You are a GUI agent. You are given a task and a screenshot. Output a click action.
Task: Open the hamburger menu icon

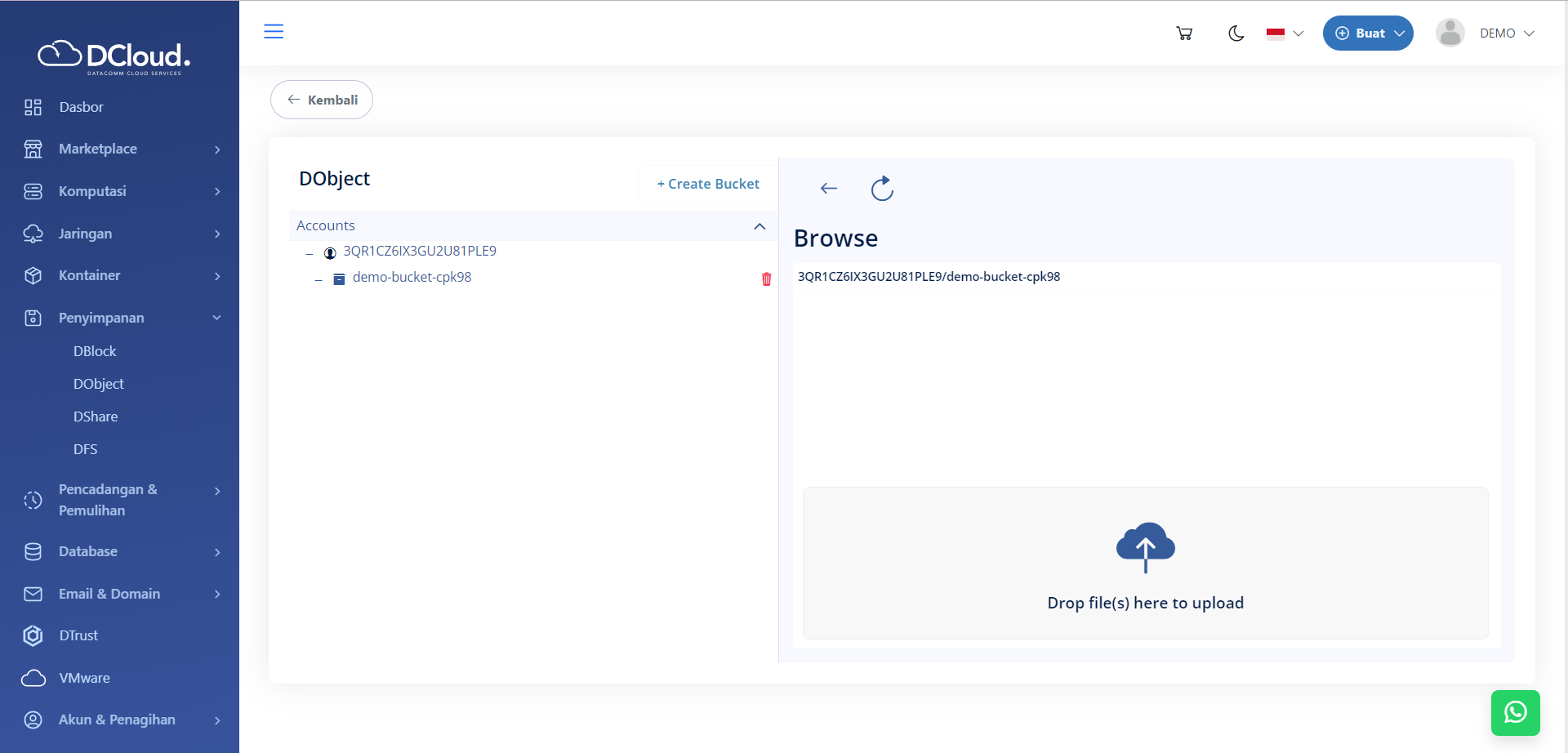(274, 32)
